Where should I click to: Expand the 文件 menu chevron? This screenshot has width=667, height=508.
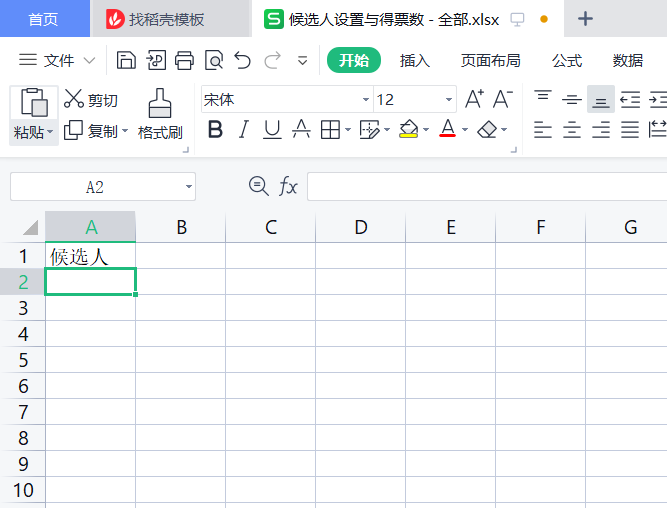pos(89,60)
